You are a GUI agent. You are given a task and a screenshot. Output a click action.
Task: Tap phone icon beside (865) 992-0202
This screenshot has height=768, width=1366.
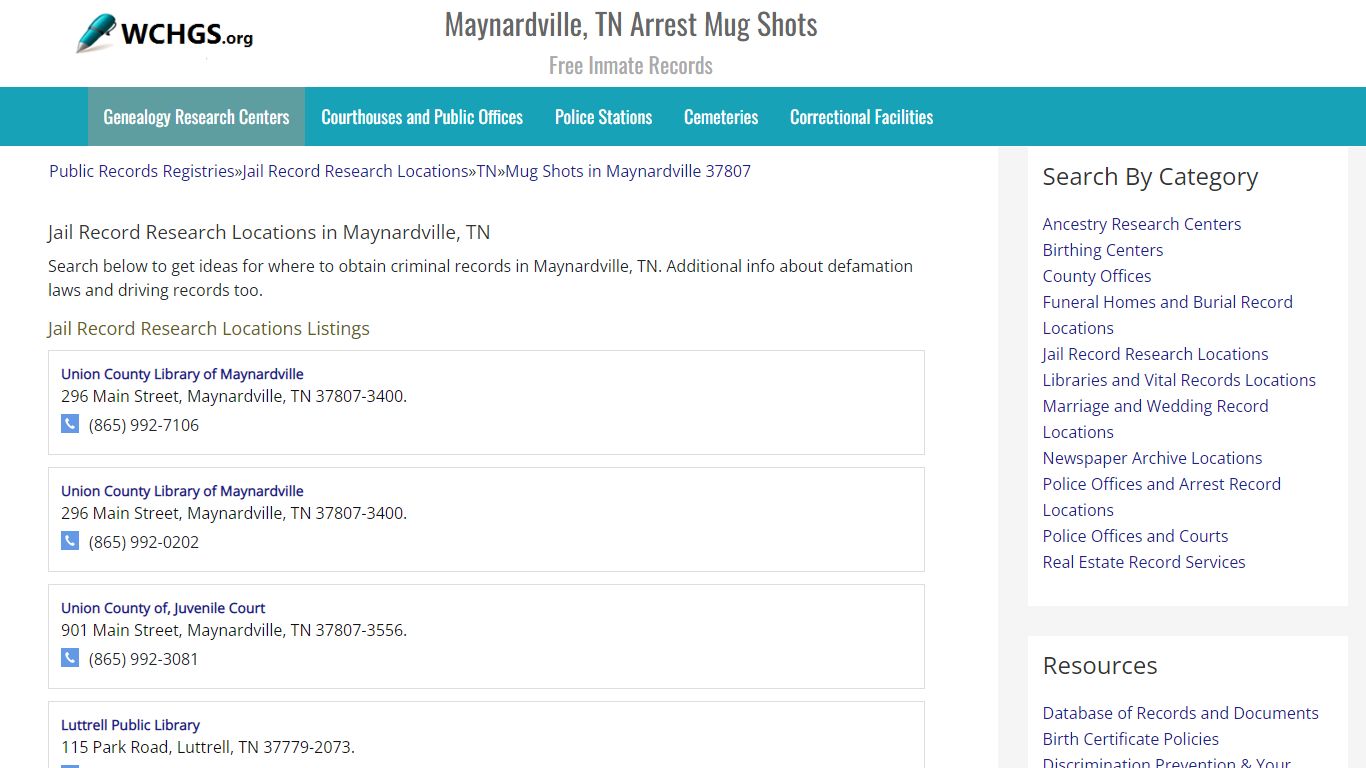click(x=70, y=541)
